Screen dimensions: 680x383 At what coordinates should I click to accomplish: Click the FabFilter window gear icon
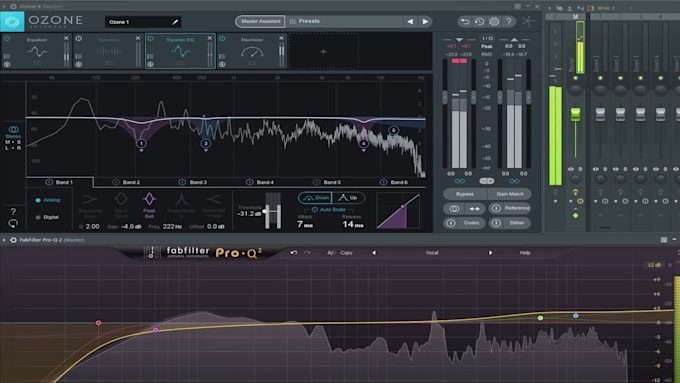tap(13, 240)
